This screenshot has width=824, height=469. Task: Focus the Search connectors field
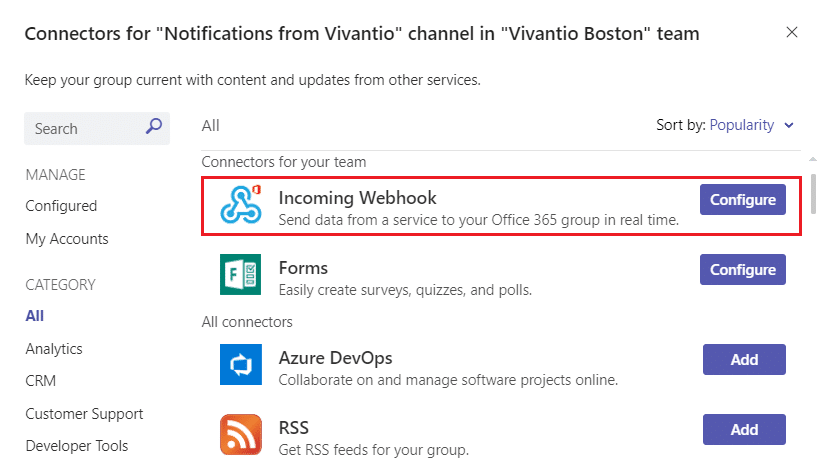pos(97,128)
